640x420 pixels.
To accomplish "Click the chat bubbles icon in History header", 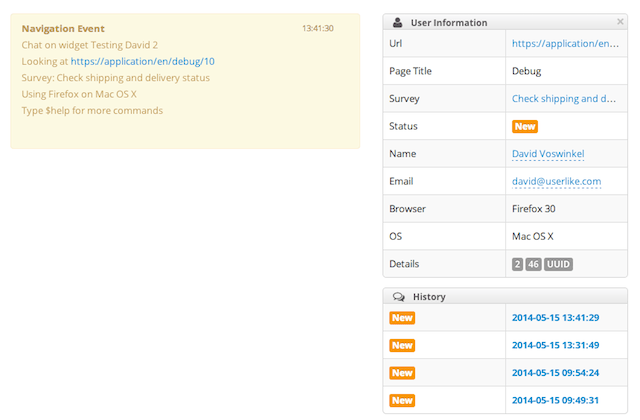I will coord(398,297).
